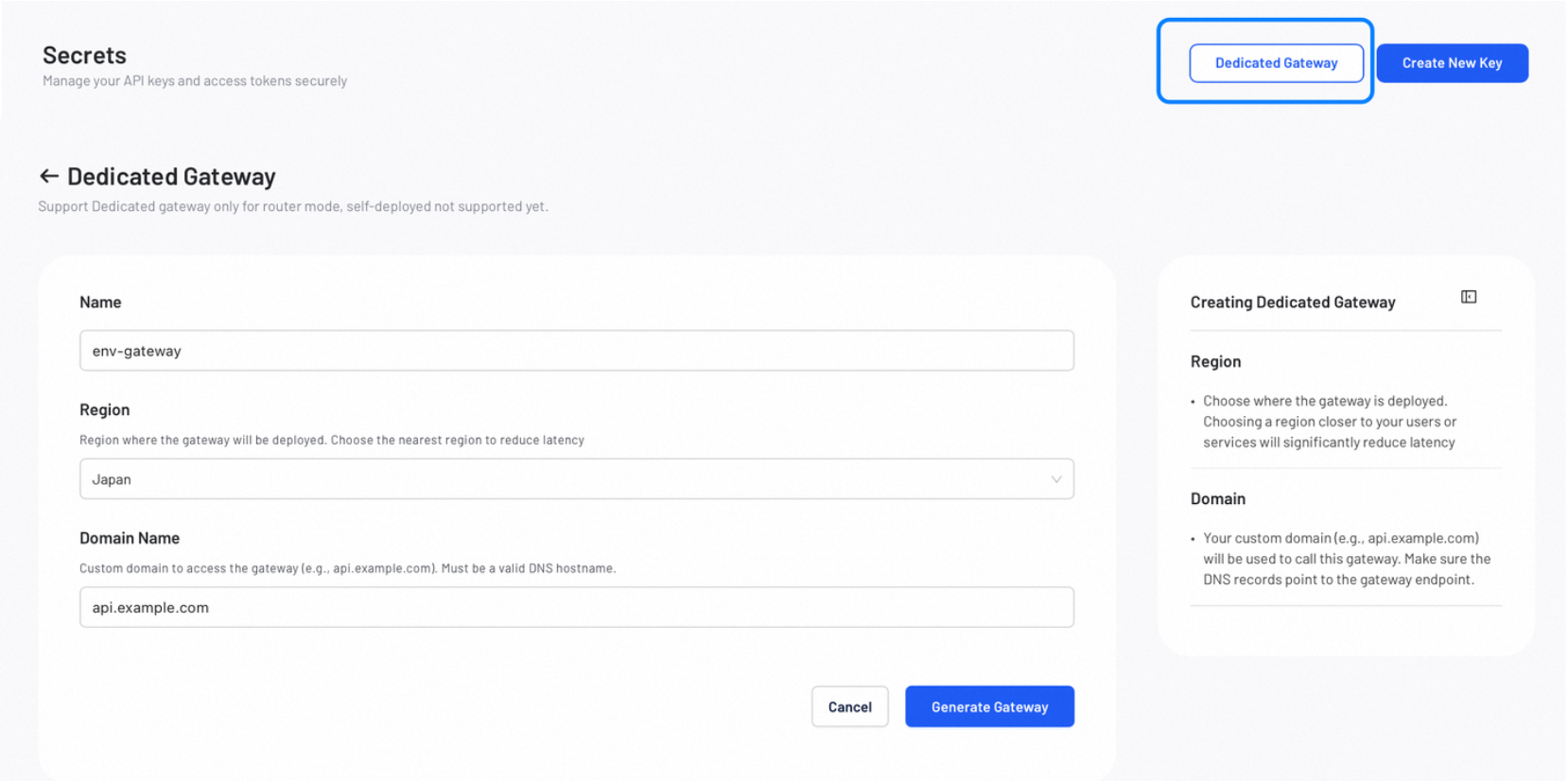Open the Region dropdown showing Japan
1568x781 pixels.
(x=577, y=479)
